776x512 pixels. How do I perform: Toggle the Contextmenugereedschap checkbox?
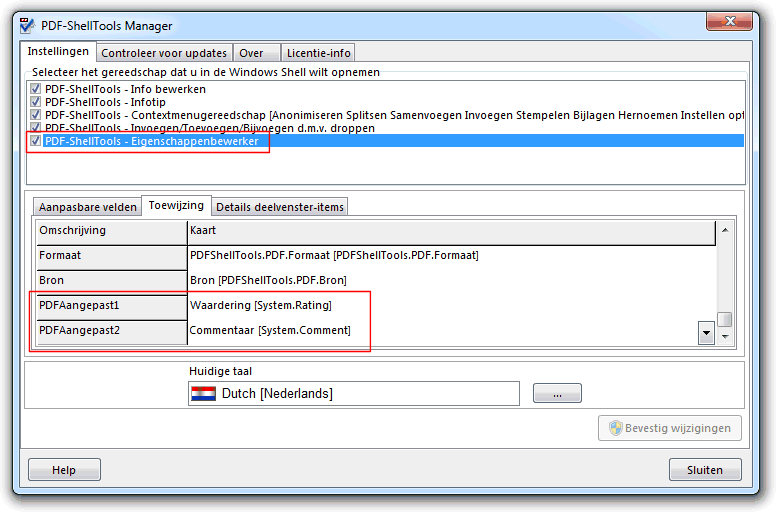pyautogui.click(x=35, y=115)
